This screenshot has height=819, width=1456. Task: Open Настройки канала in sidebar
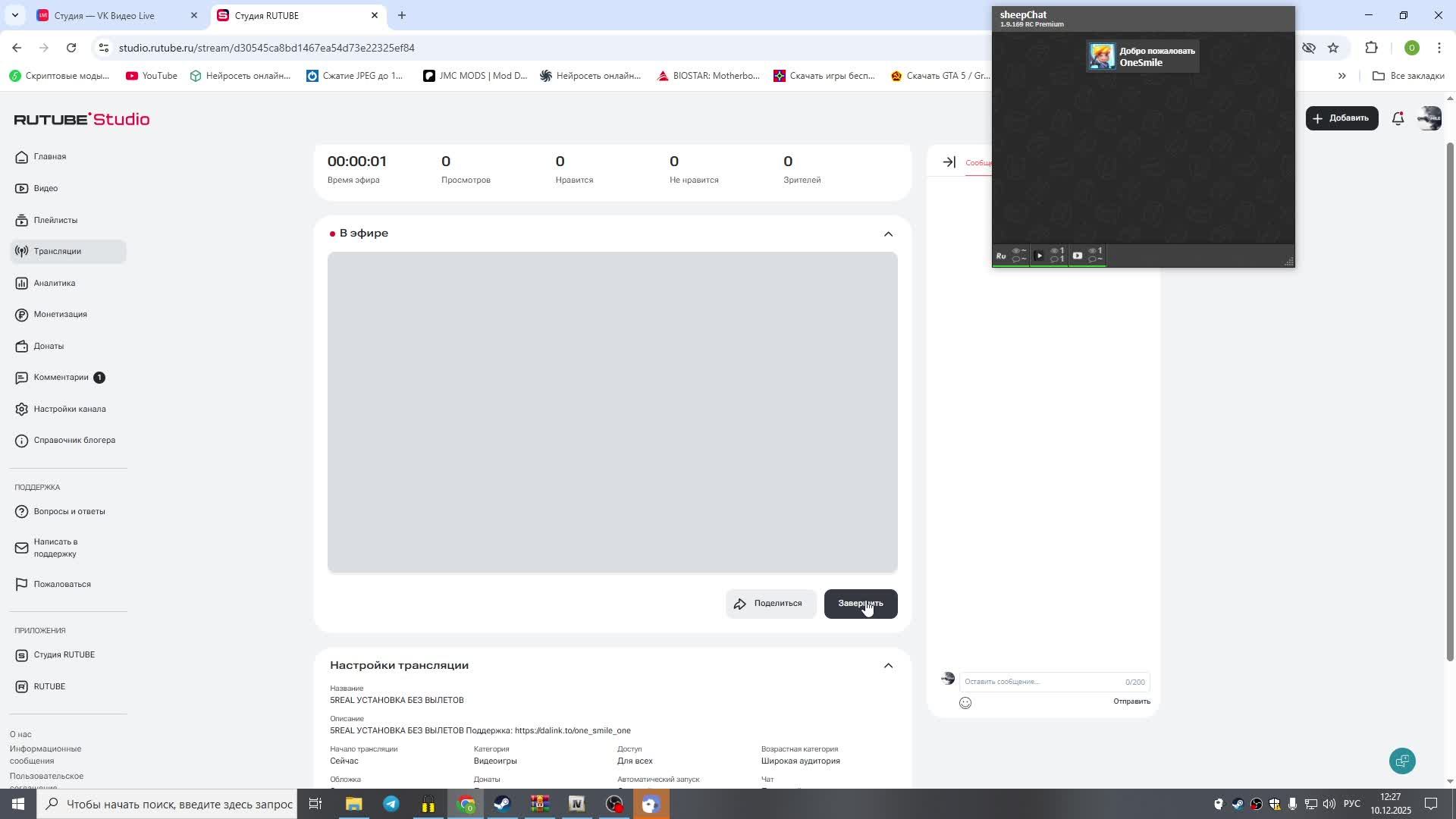click(x=69, y=409)
